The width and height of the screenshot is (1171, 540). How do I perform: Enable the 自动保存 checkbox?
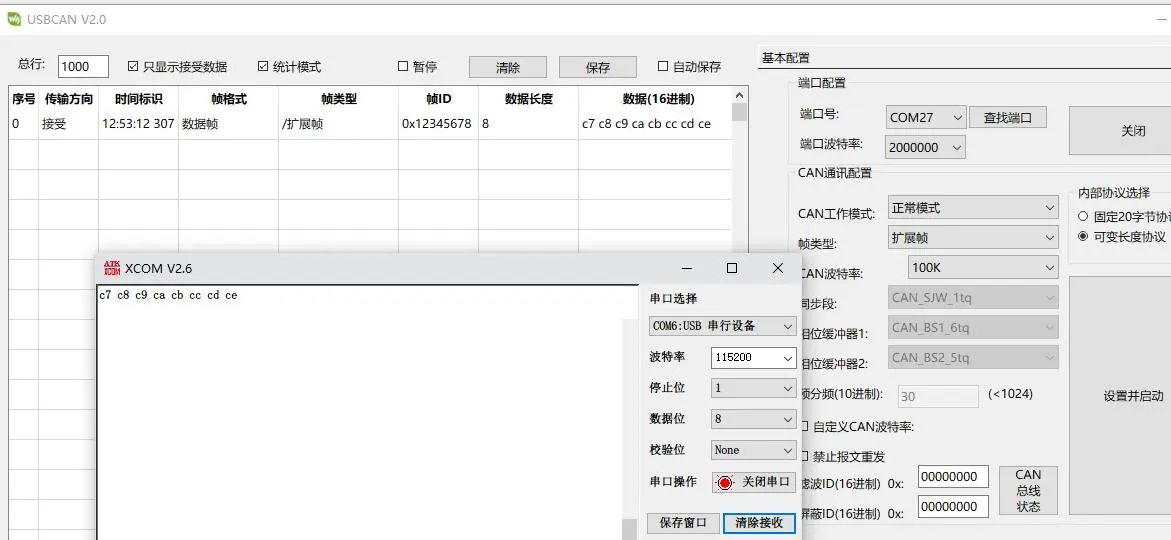[663, 67]
